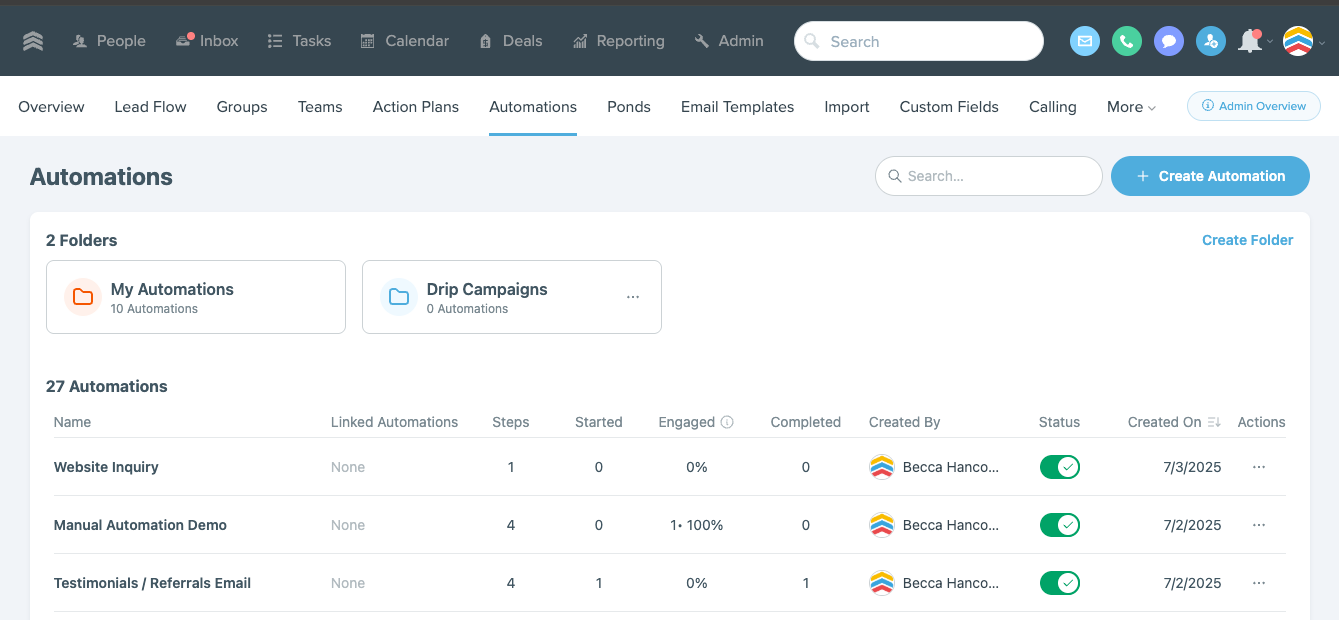
Task: Click the magnifier icon in global Search
Action: [813, 41]
